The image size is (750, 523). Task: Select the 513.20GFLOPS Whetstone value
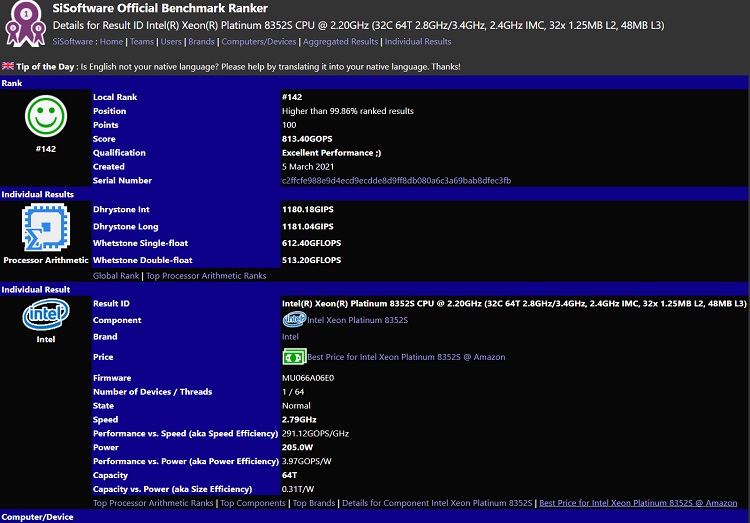(311, 260)
